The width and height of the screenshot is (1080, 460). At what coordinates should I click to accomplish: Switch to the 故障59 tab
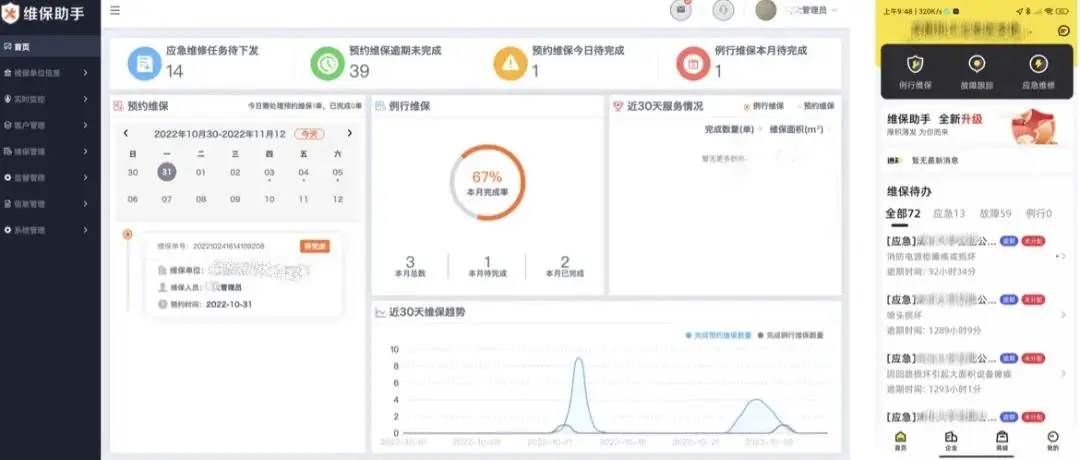(x=996, y=213)
